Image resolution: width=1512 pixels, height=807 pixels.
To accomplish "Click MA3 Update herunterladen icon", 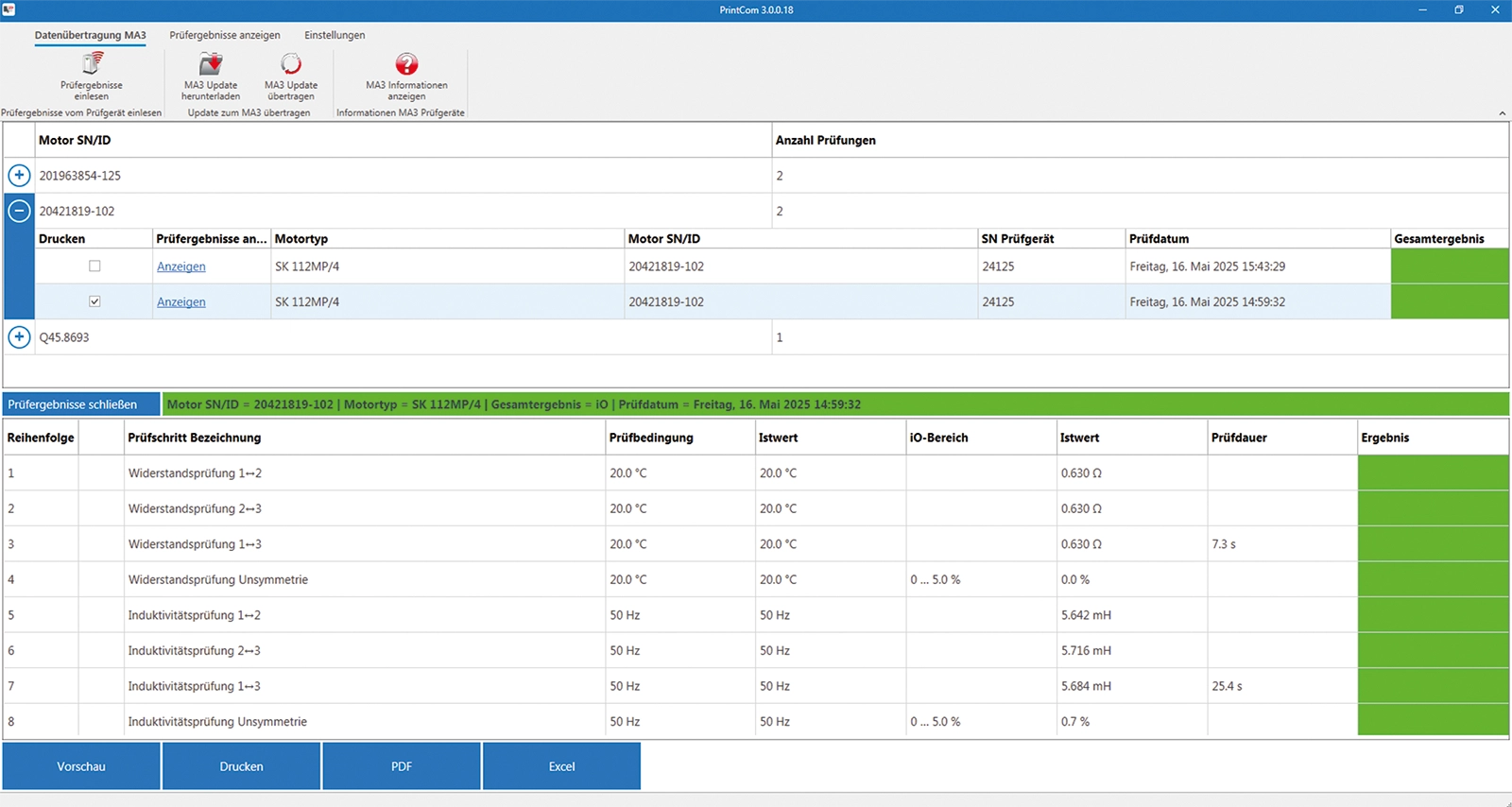I will [211, 64].
